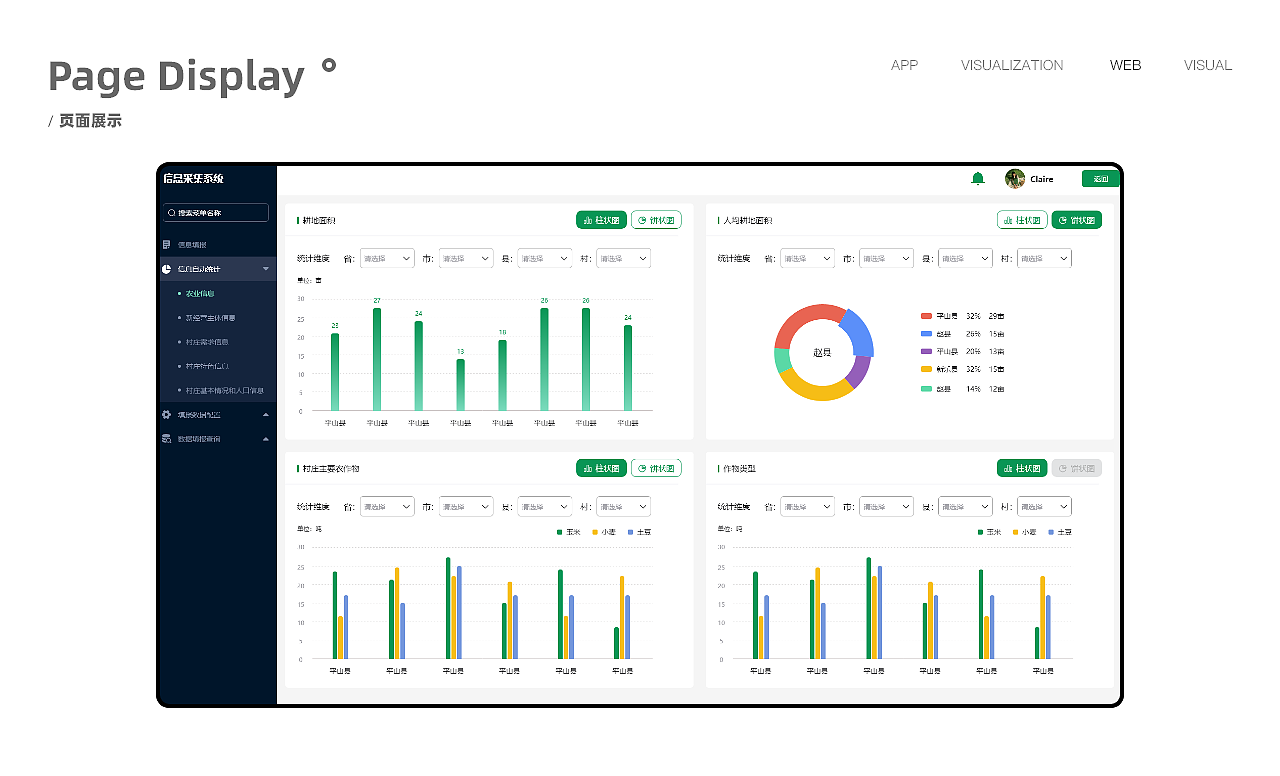Click purple legend swatch for 平山县 20%
Screen dimensions: 1280x776
(x=926, y=352)
